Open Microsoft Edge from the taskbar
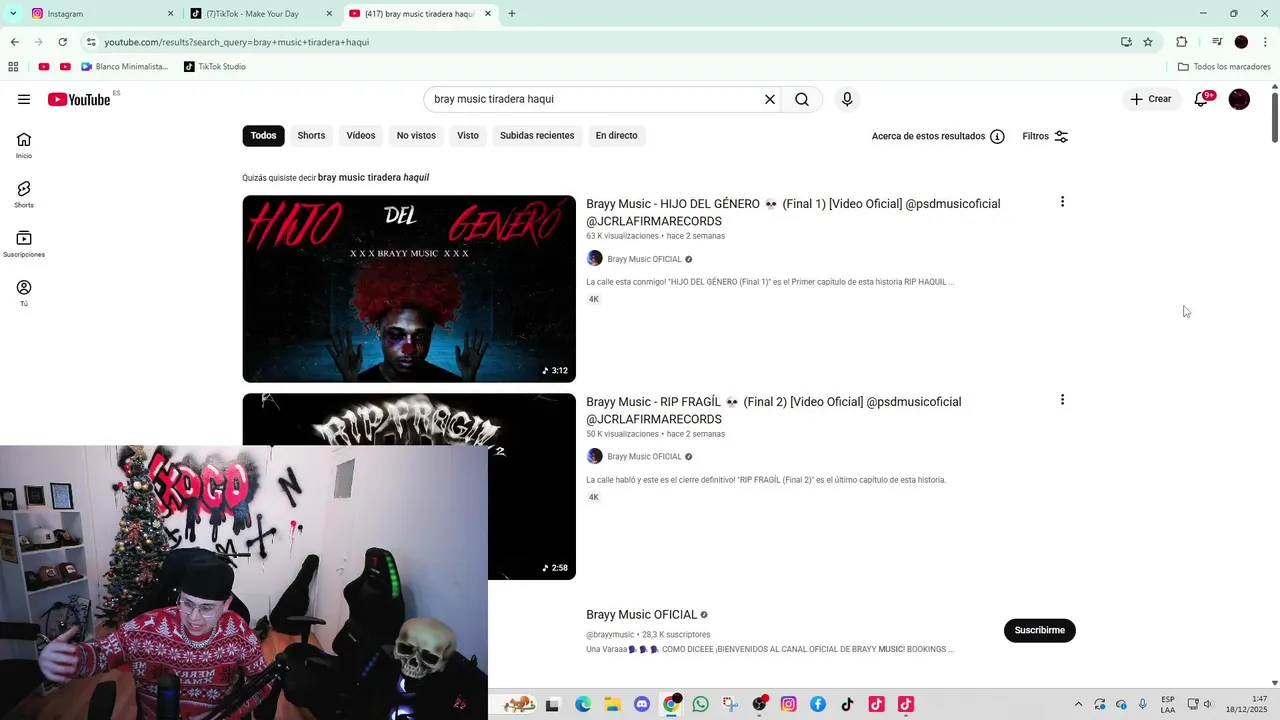 583,704
